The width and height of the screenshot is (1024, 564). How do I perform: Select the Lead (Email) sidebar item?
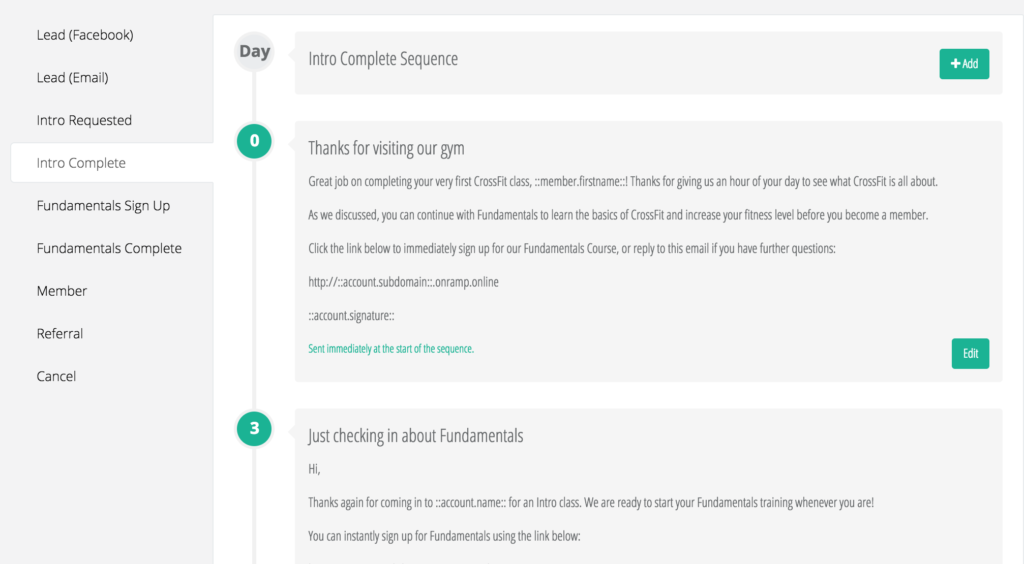click(72, 78)
